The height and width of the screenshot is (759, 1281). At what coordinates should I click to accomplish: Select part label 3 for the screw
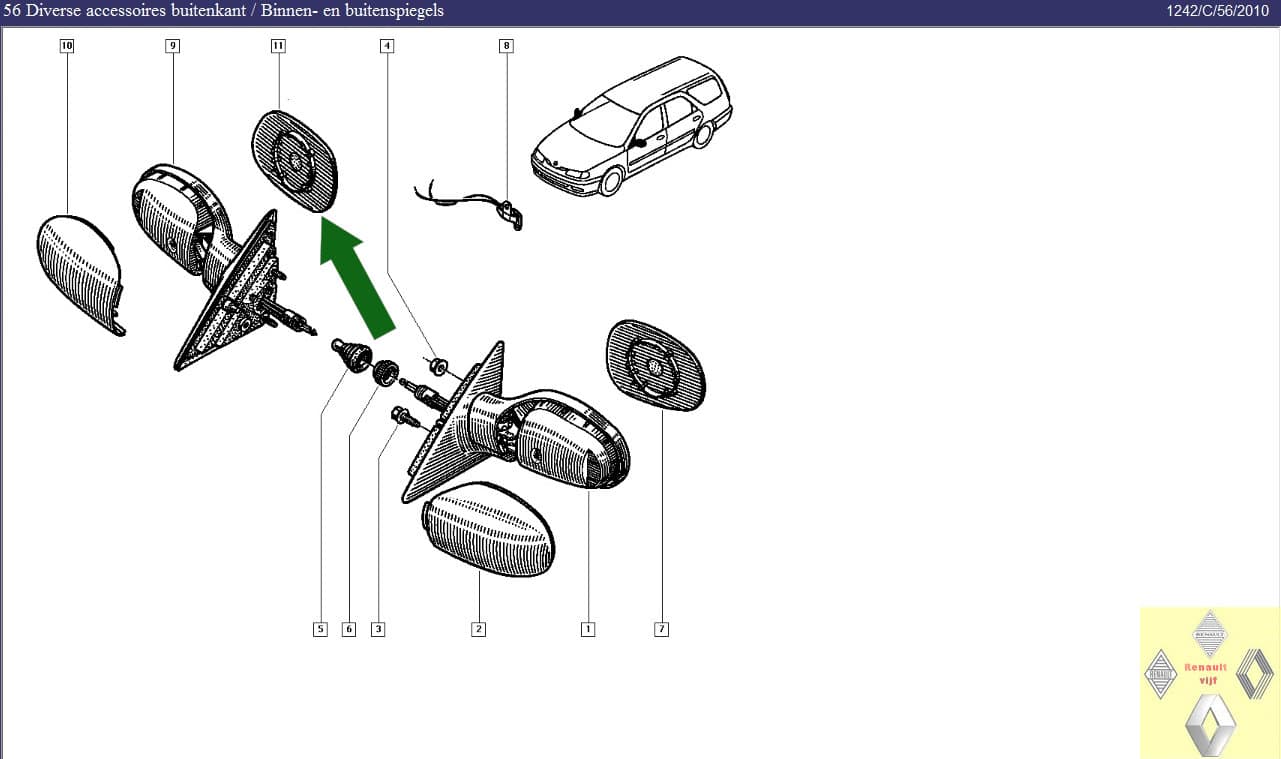click(378, 629)
